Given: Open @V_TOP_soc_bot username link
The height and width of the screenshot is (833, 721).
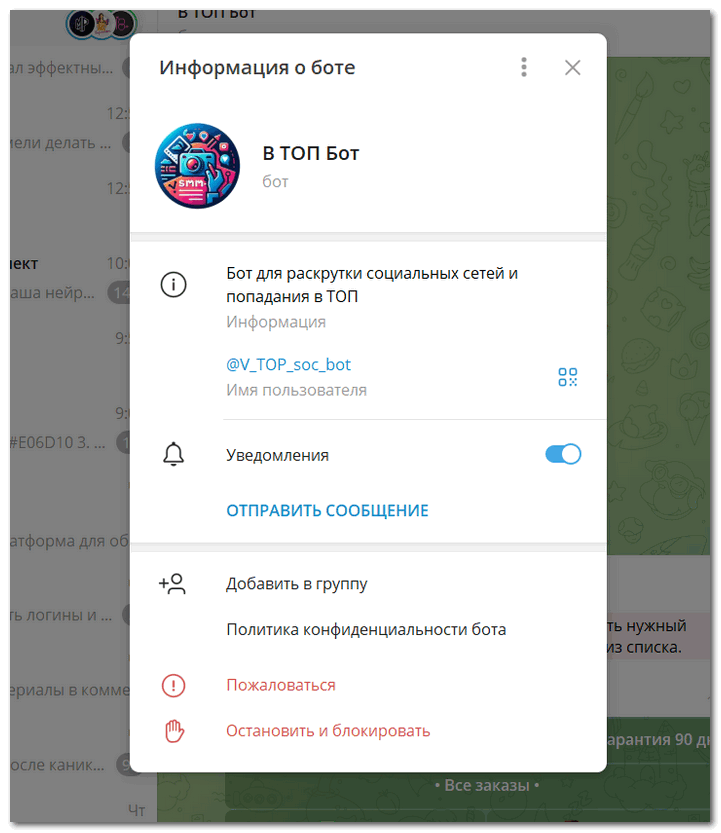Looking at the screenshot, I should 289,364.
